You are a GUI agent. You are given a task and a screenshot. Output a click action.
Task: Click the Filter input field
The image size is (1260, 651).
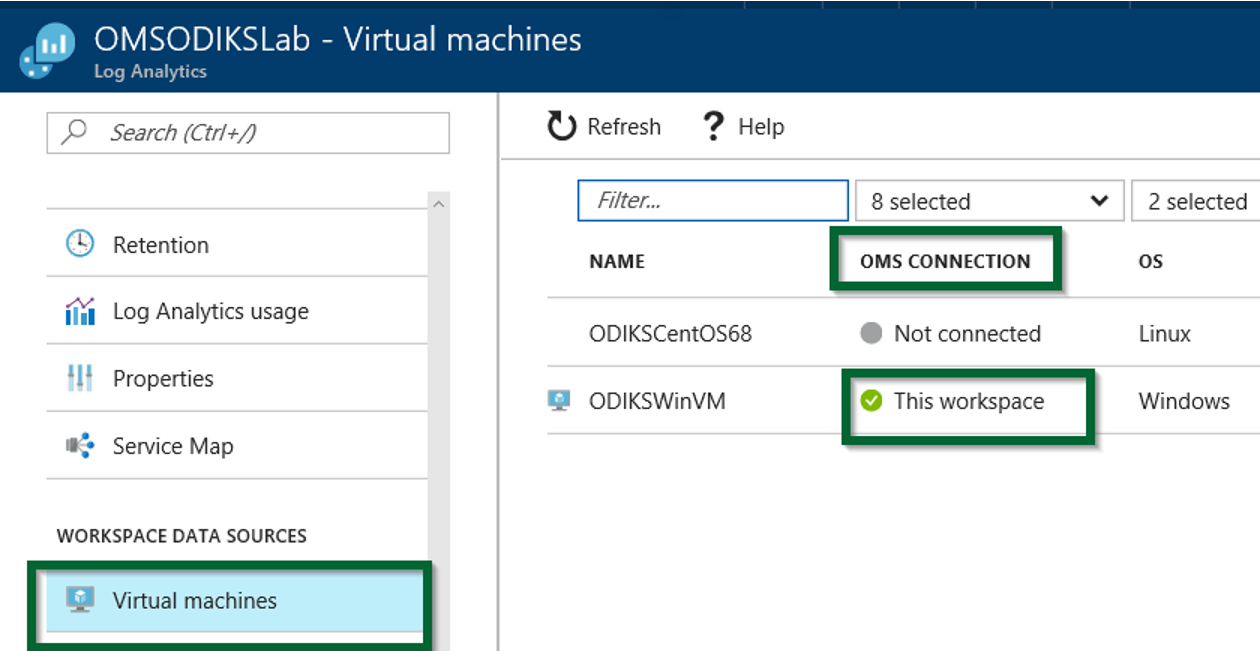pos(713,200)
